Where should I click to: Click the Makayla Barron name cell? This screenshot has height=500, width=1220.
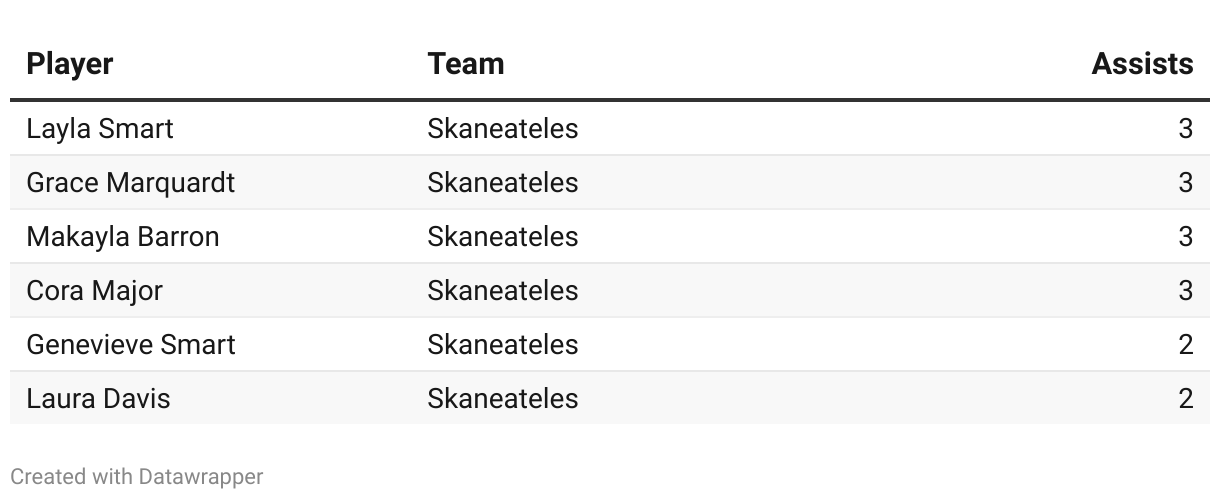pos(123,237)
